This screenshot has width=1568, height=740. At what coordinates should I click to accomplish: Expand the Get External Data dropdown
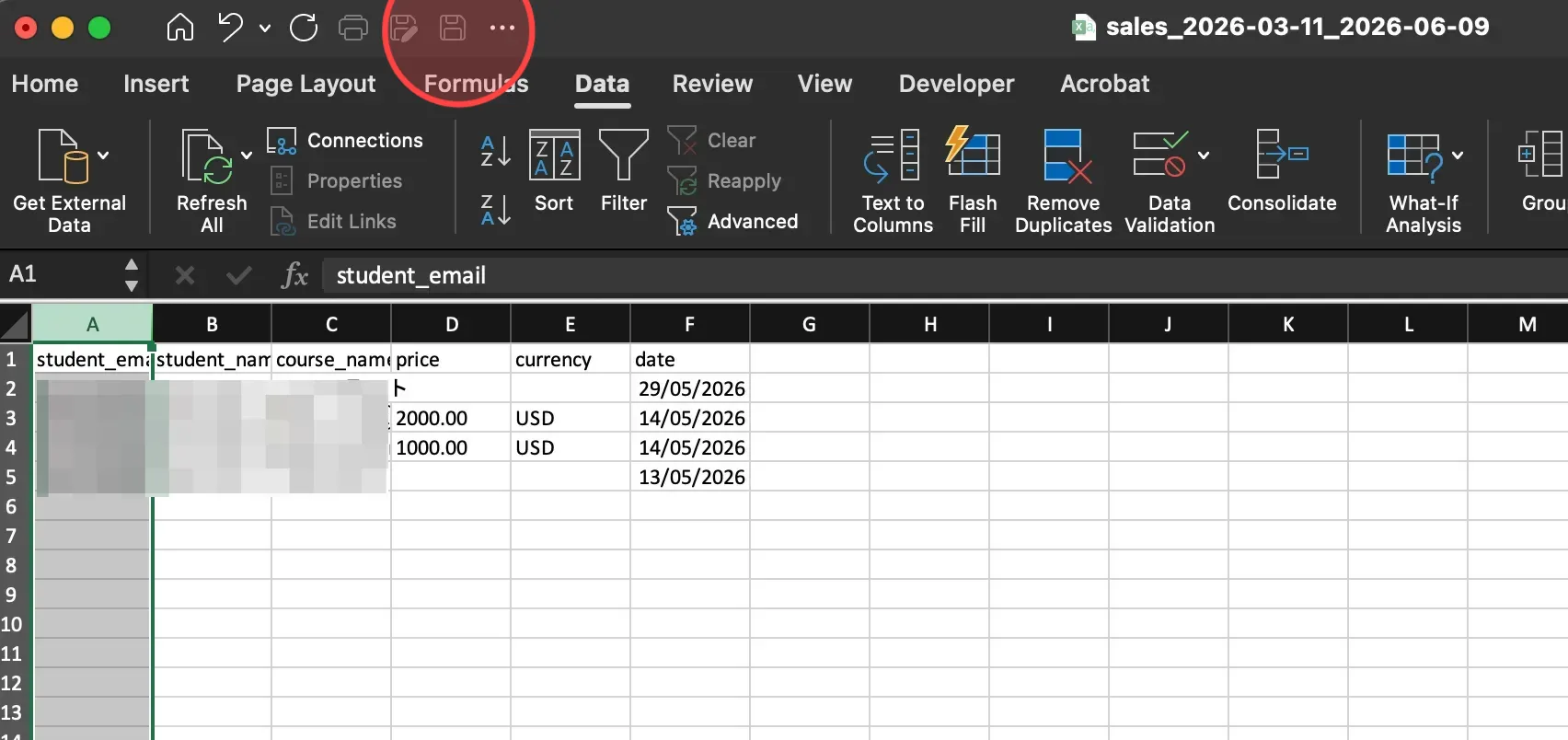point(103,156)
